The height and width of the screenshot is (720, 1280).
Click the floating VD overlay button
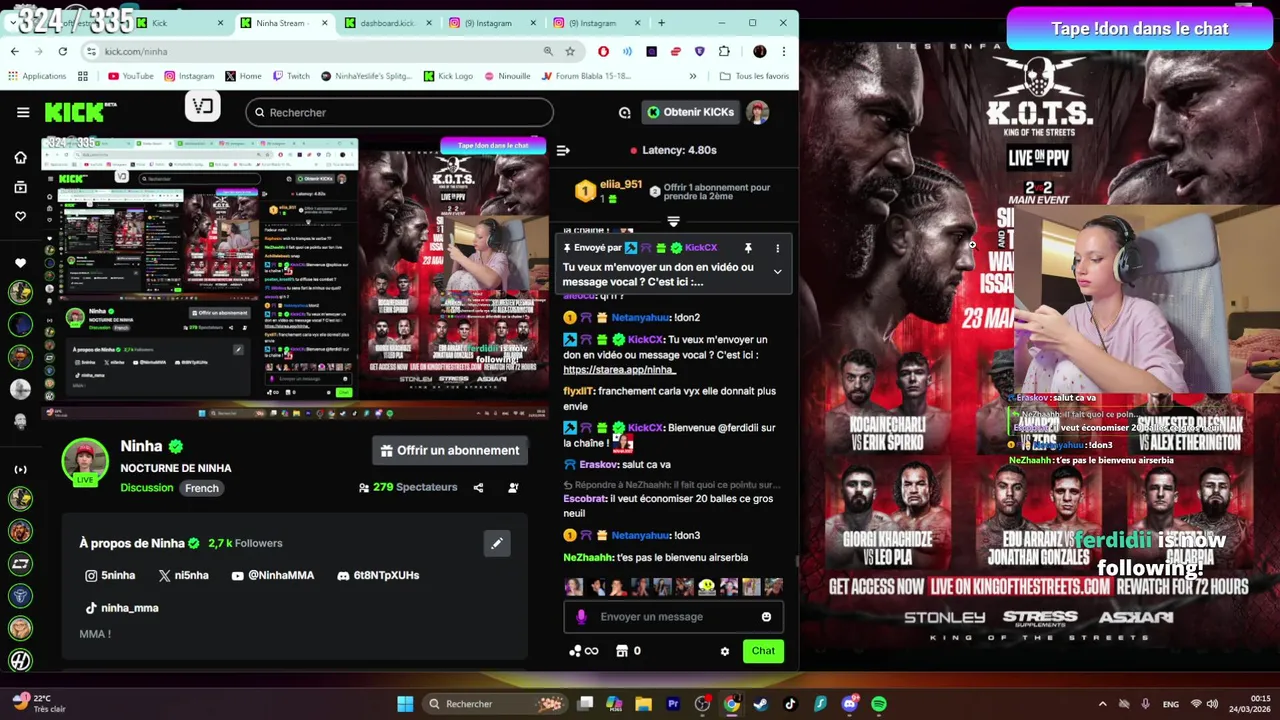pyautogui.click(x=203, y=106)
